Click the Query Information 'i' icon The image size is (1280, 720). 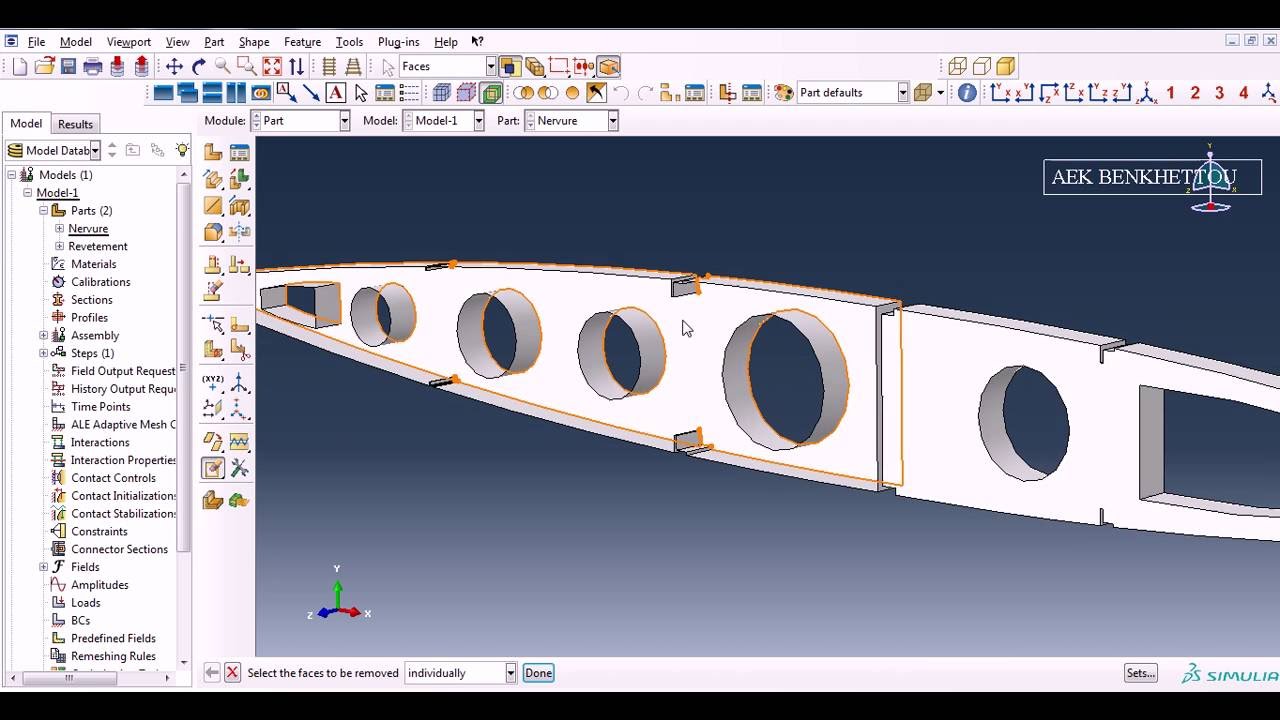coord(967,92)
